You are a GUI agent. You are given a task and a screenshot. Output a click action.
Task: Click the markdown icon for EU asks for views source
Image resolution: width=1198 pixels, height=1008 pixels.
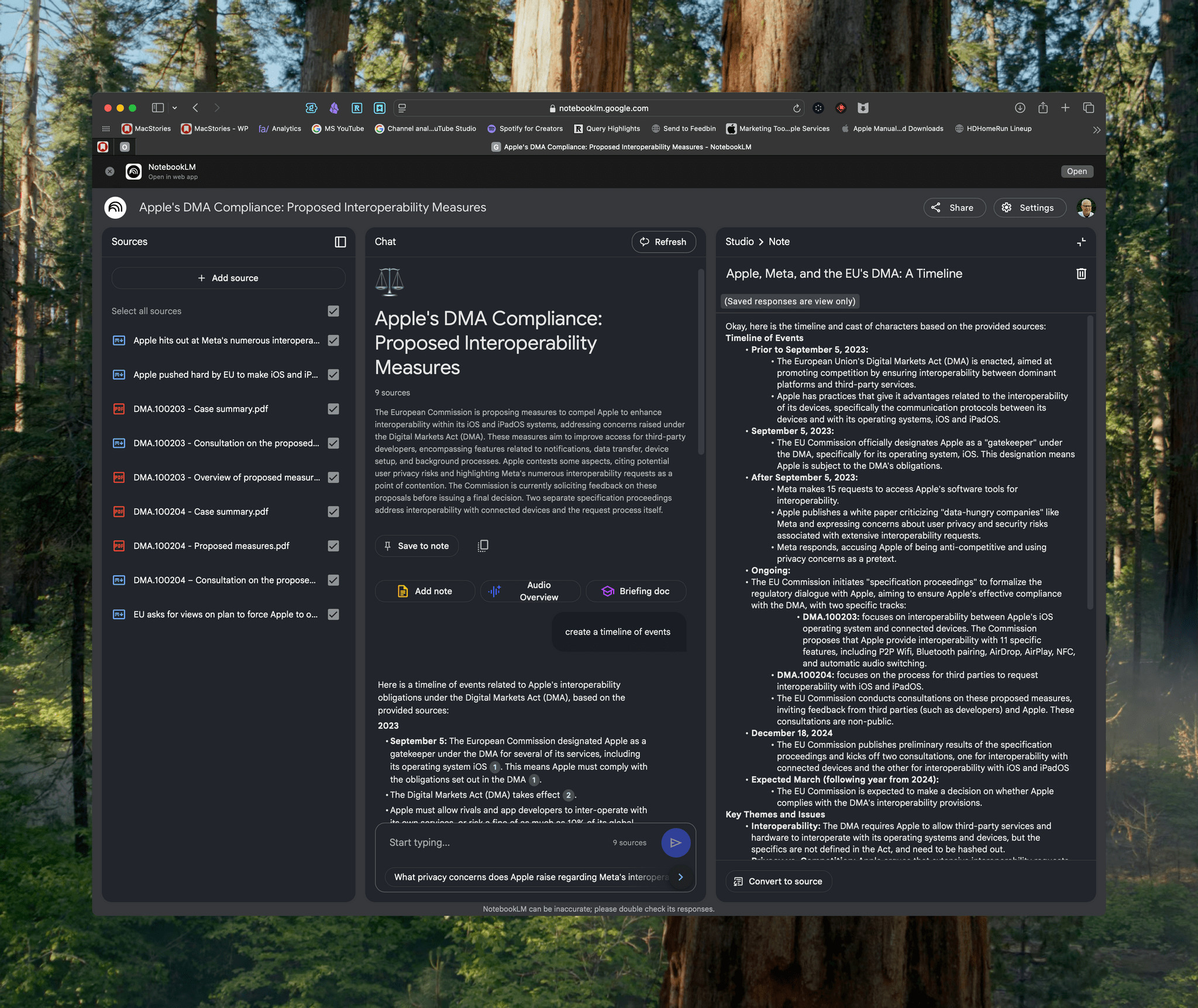119,615
